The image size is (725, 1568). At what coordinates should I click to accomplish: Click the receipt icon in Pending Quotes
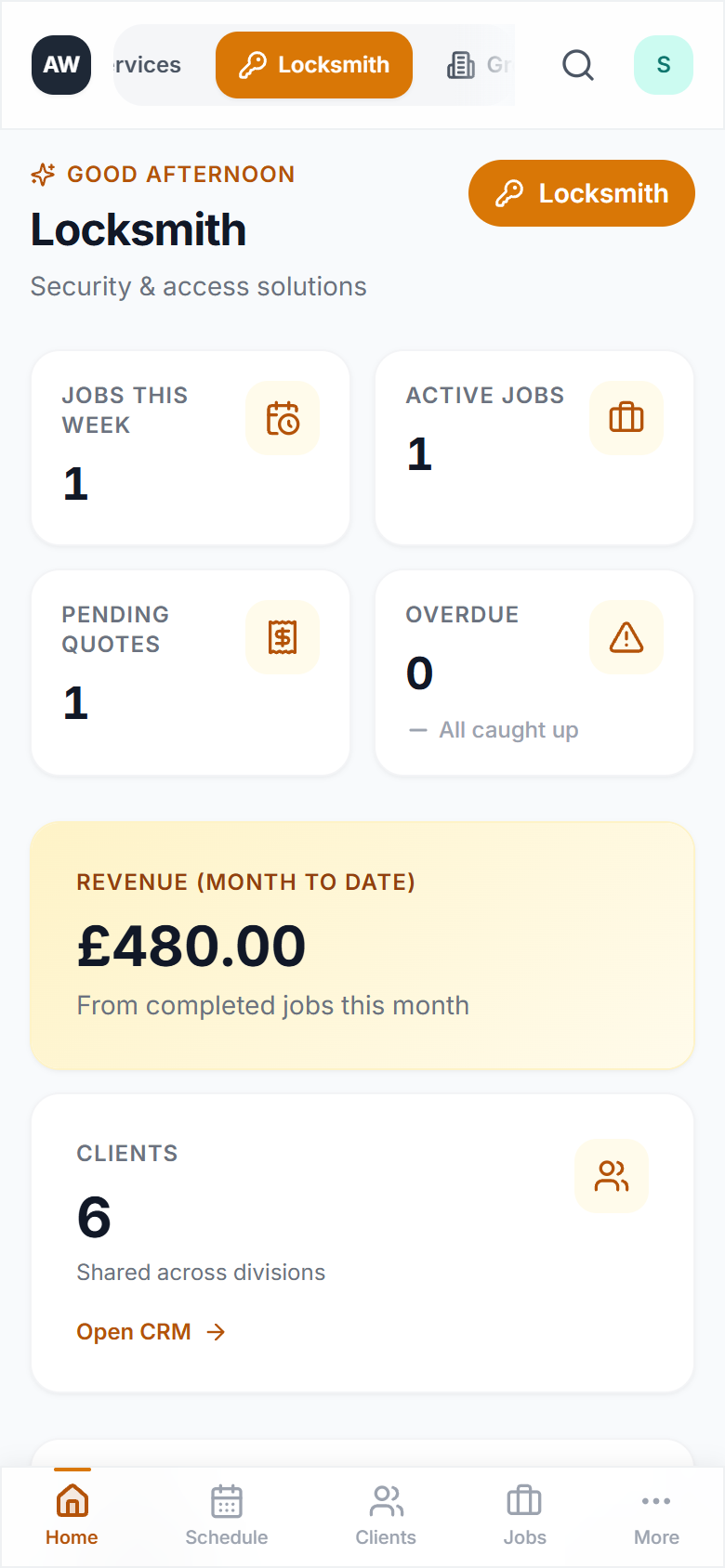click(283, 637)
